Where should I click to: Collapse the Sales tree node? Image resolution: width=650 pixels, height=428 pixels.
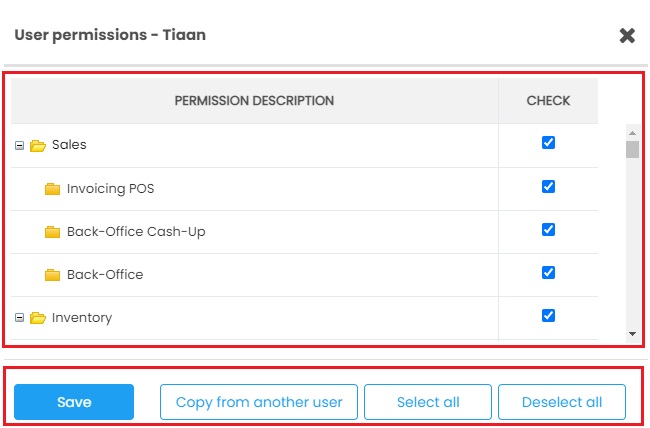click(x=19, y=146)
